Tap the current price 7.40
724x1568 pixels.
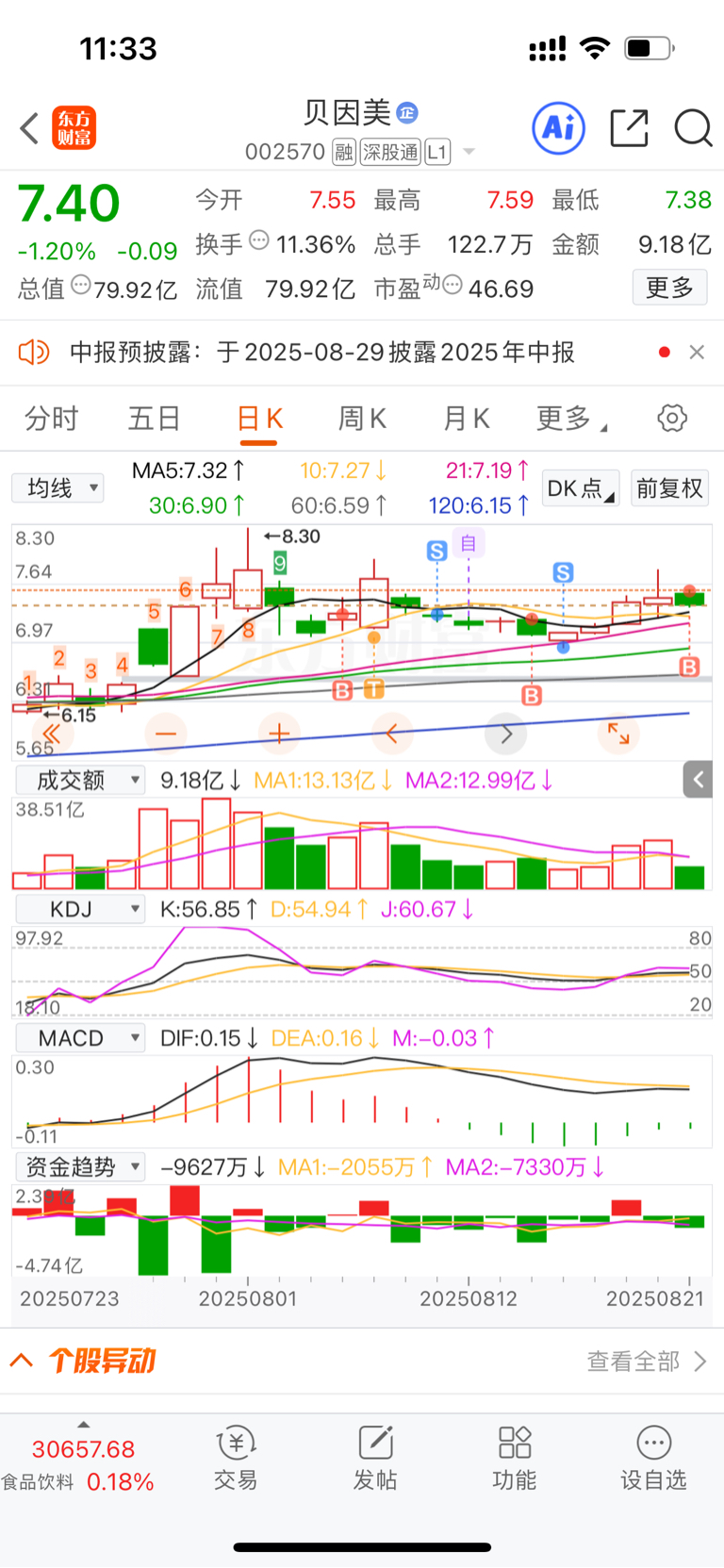pyautogui.click(x=69, y=203)
